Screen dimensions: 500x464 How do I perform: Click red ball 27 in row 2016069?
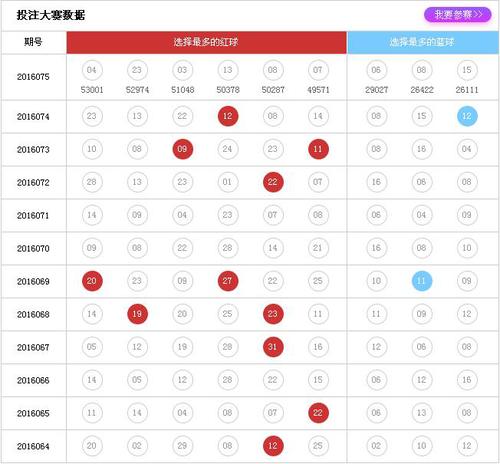[x=228, y=281]
